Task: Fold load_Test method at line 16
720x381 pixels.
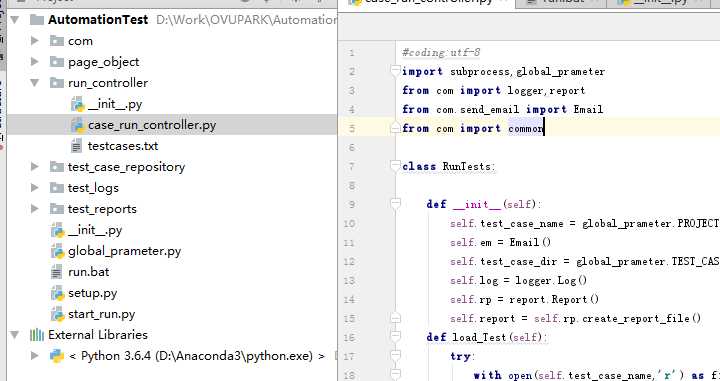Action: point(395,336)
